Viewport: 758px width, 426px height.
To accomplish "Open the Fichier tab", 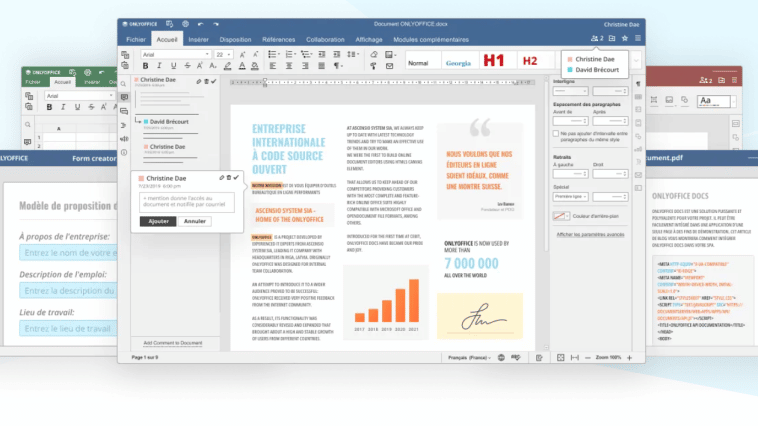I will (x=136, y=40).
